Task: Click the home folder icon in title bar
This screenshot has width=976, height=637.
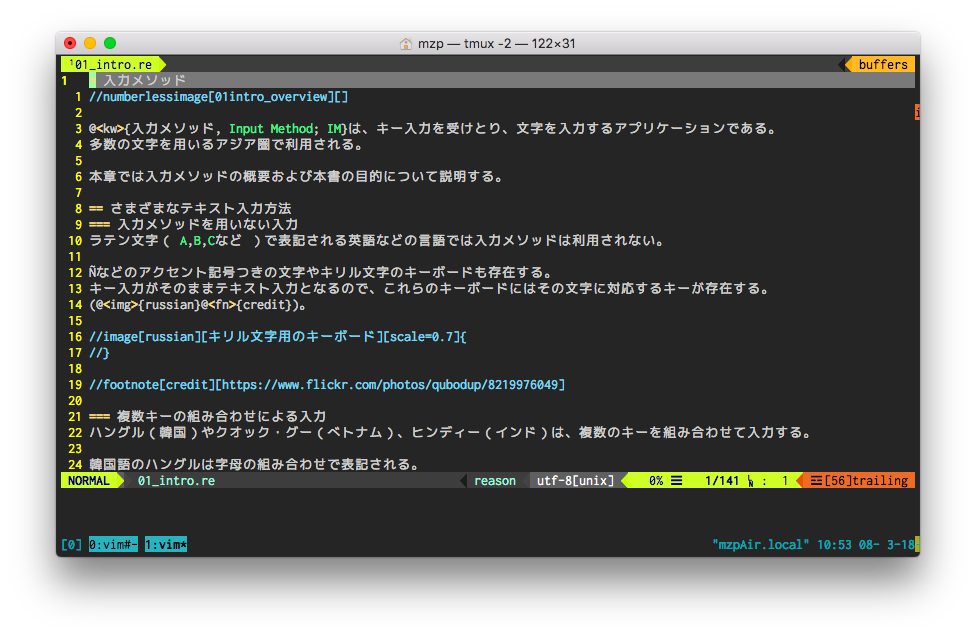Action: (x=406, y=44)
